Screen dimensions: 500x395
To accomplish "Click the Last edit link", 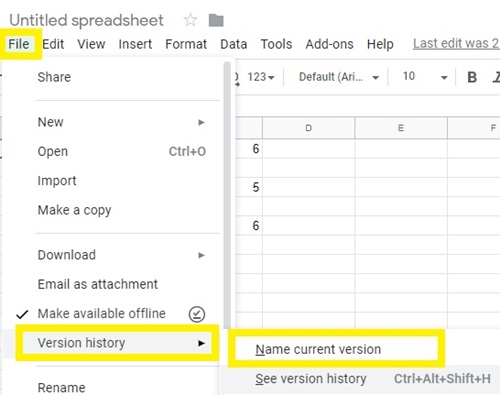I will point(456,43).
